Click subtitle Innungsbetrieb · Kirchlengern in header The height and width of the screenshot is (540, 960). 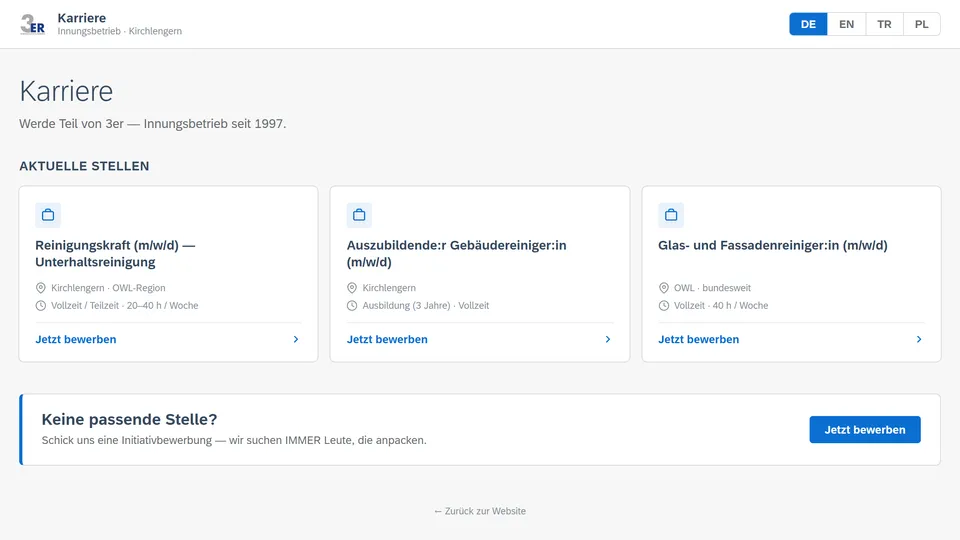(119, 31)
